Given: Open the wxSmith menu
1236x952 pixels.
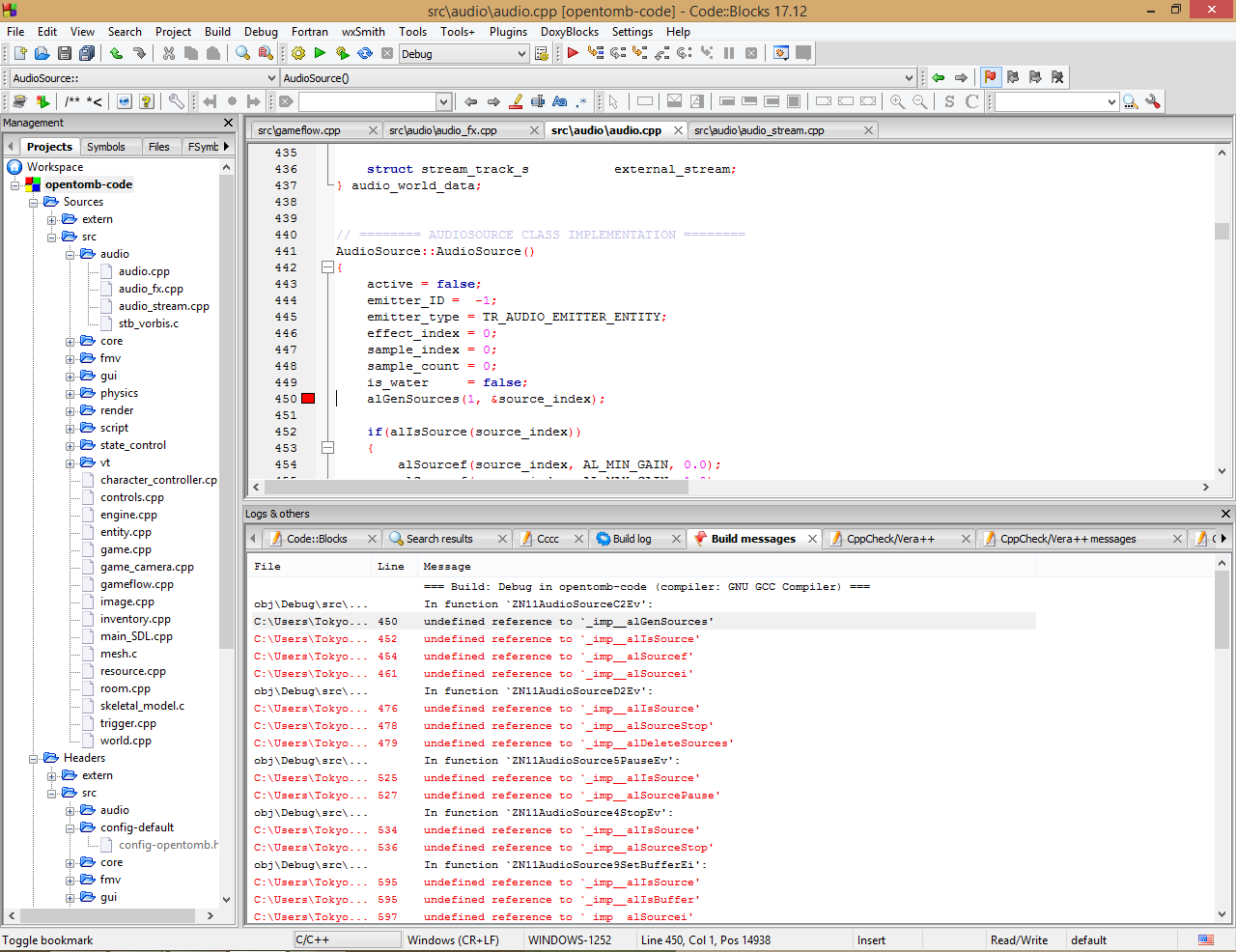Looking at the screenshot, I should coord(363,32).
